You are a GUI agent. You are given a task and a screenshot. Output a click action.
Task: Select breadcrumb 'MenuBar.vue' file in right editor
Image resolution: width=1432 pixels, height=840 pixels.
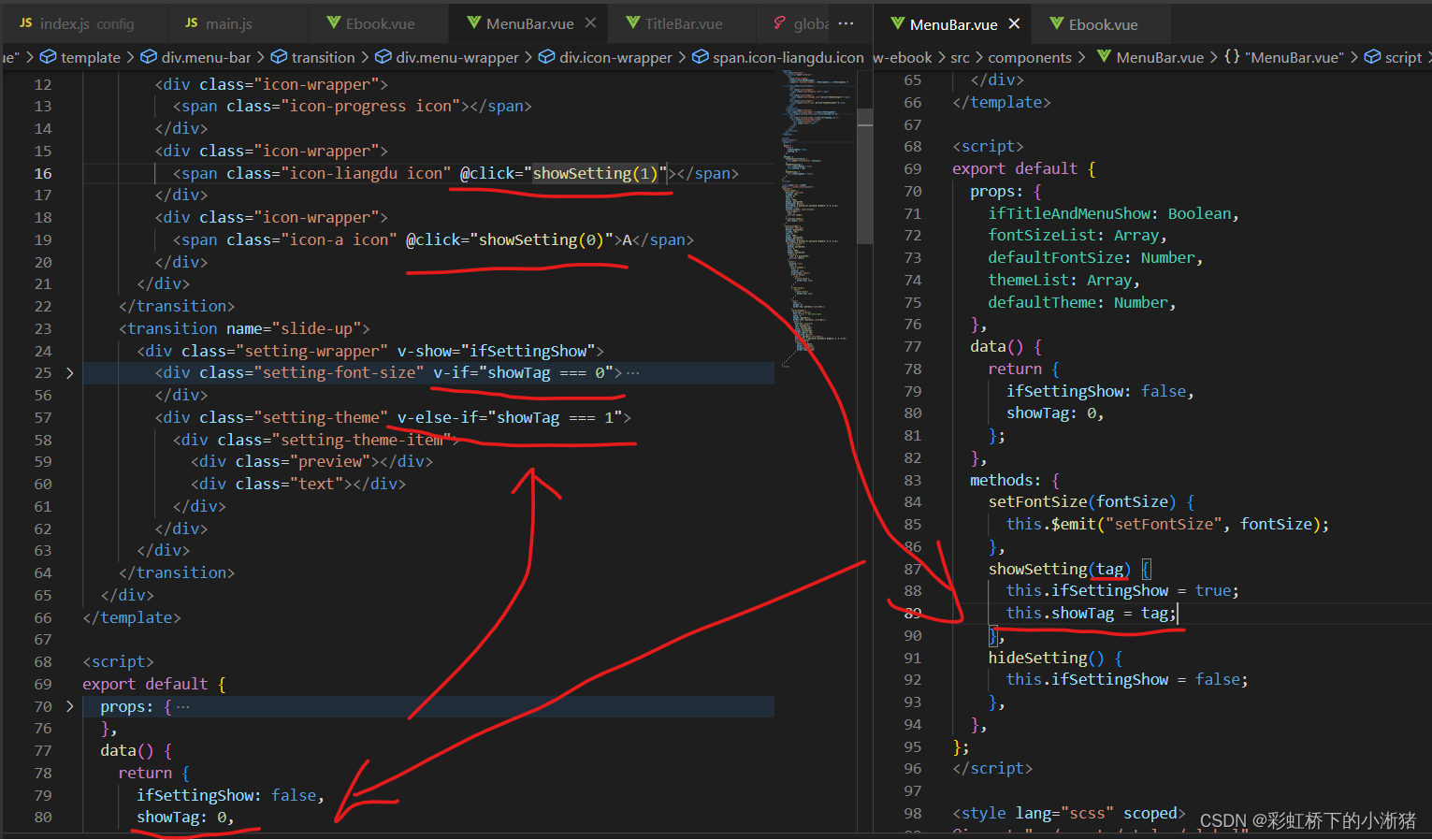1150,57
